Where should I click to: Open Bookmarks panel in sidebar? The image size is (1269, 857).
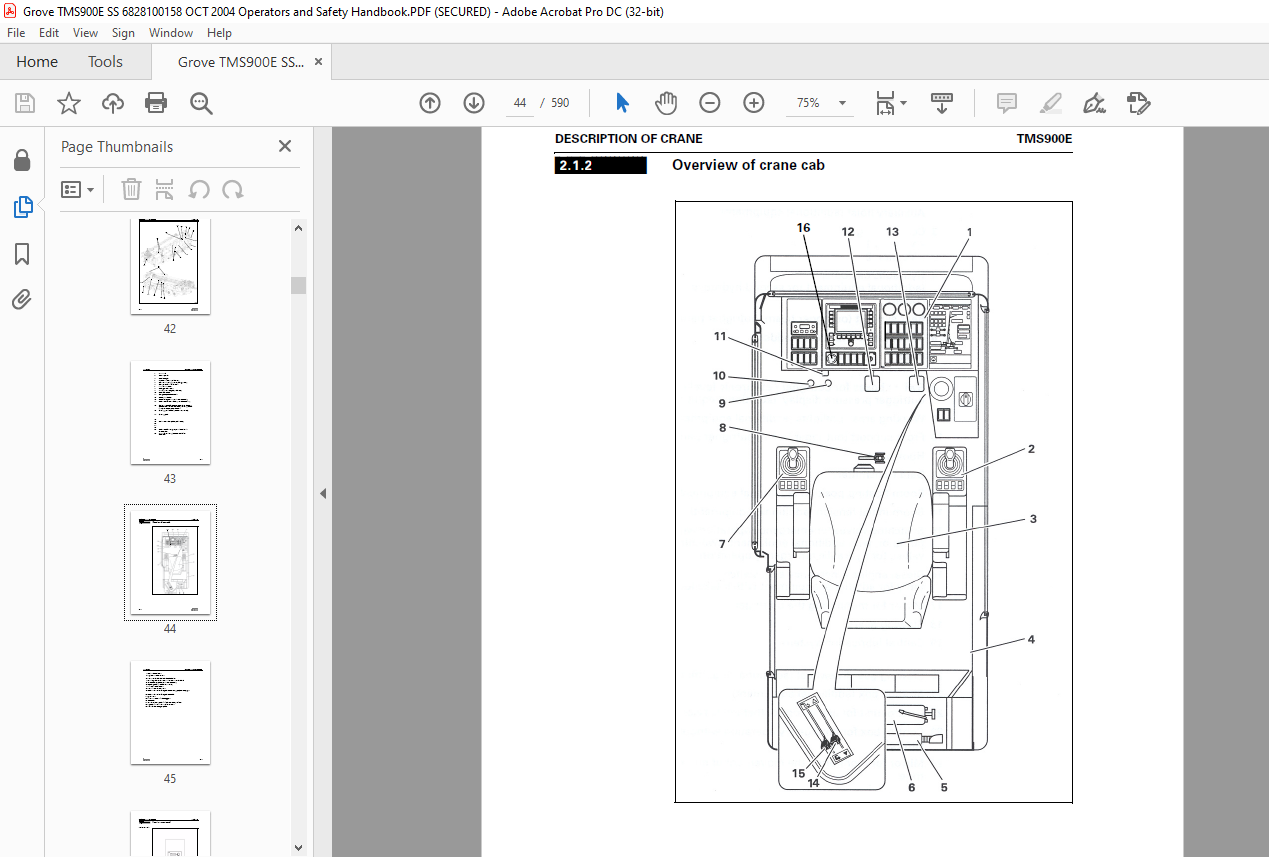(x=22, y=254)
